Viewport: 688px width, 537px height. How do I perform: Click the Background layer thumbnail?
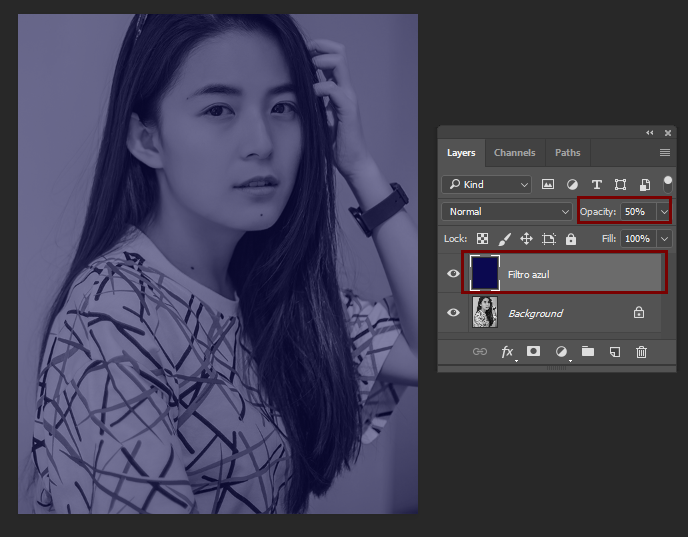coord(485,312)
